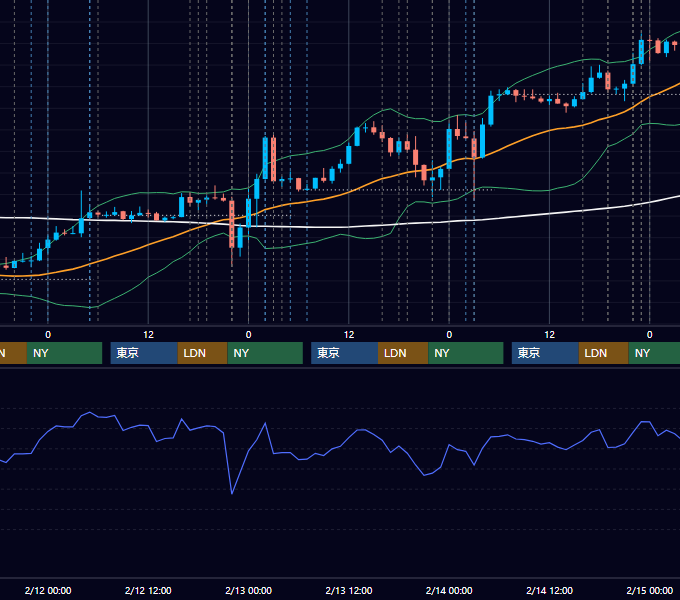Image resolution: width=680 pixels, height=600 pixels.
Task: Click the LDN session block on 2/12
Action: pyautogui.click(x=203, y=353)
